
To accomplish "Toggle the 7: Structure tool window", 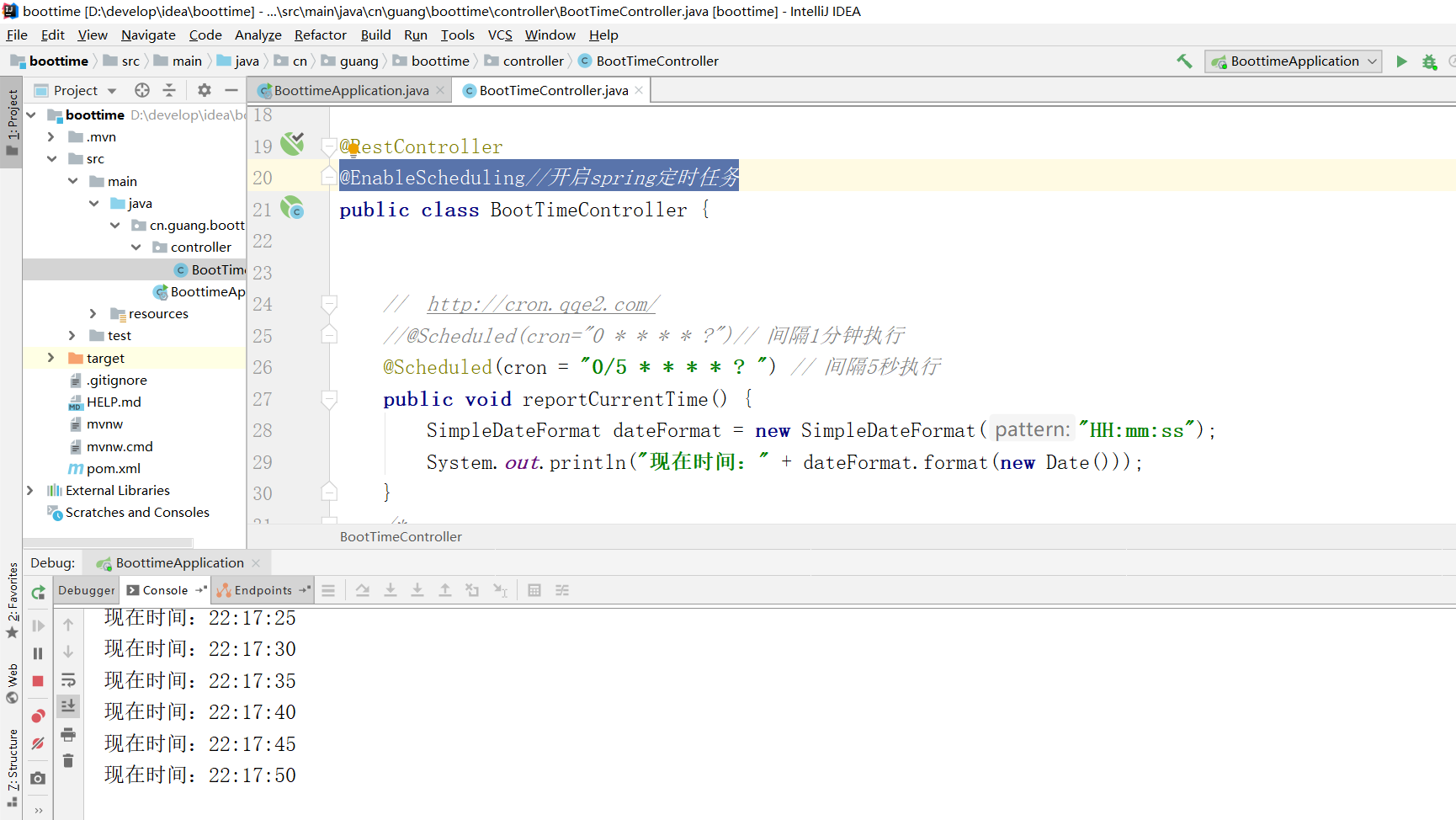I will 12,766.
